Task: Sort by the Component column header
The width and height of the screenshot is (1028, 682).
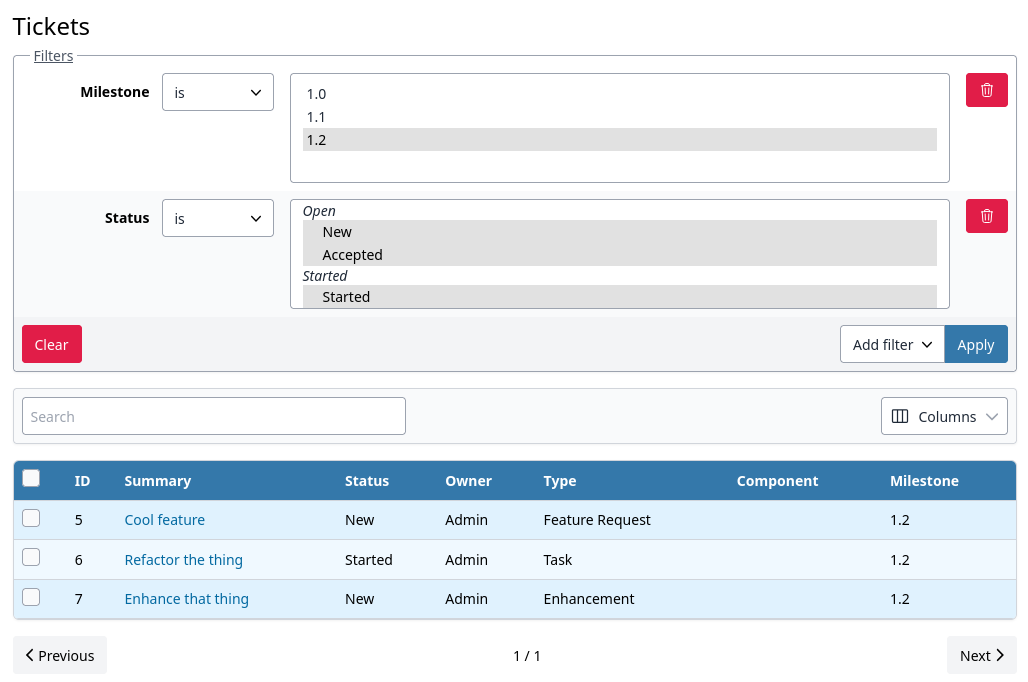Action: point(777,481)
